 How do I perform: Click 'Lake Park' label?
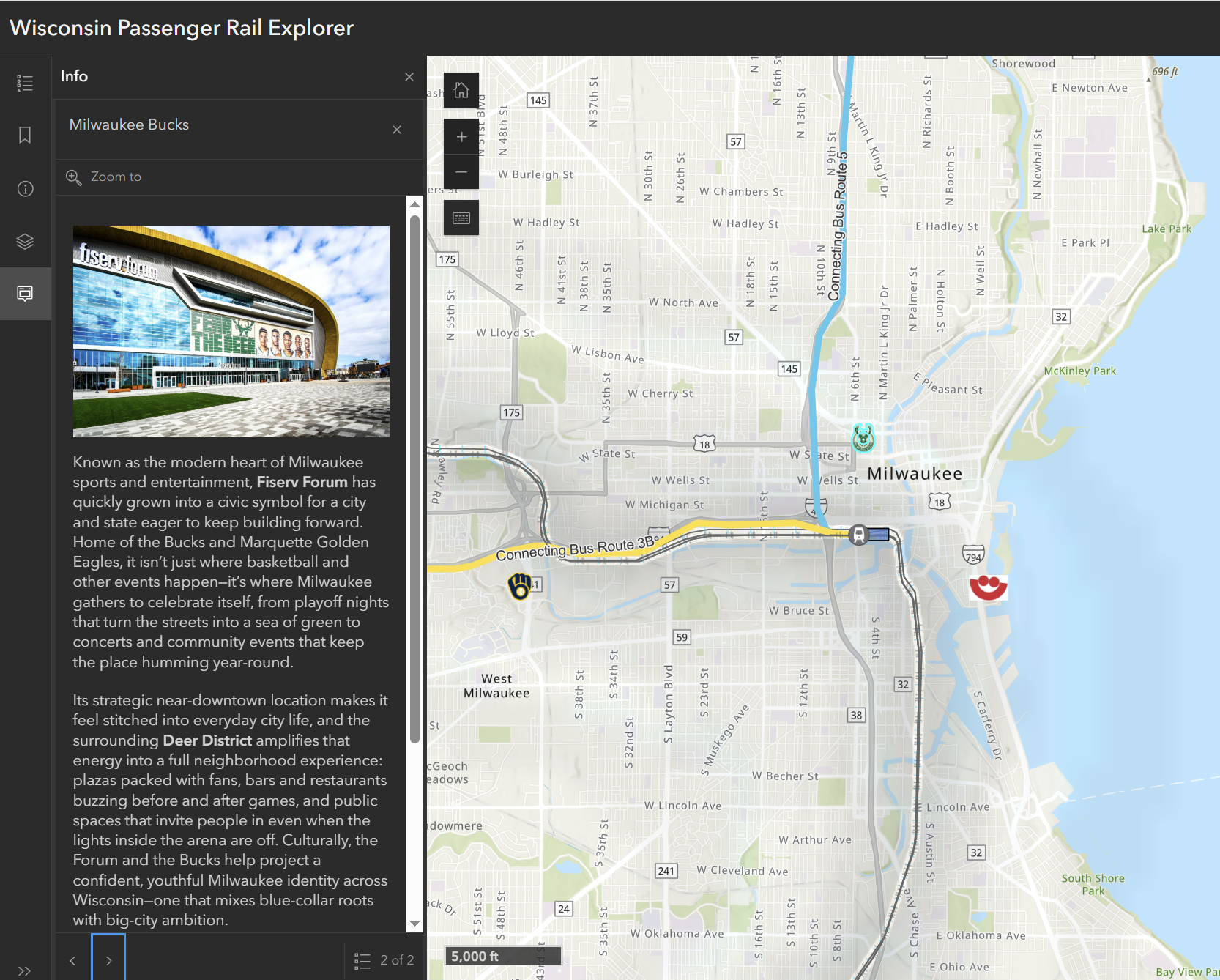(1167, 229)
